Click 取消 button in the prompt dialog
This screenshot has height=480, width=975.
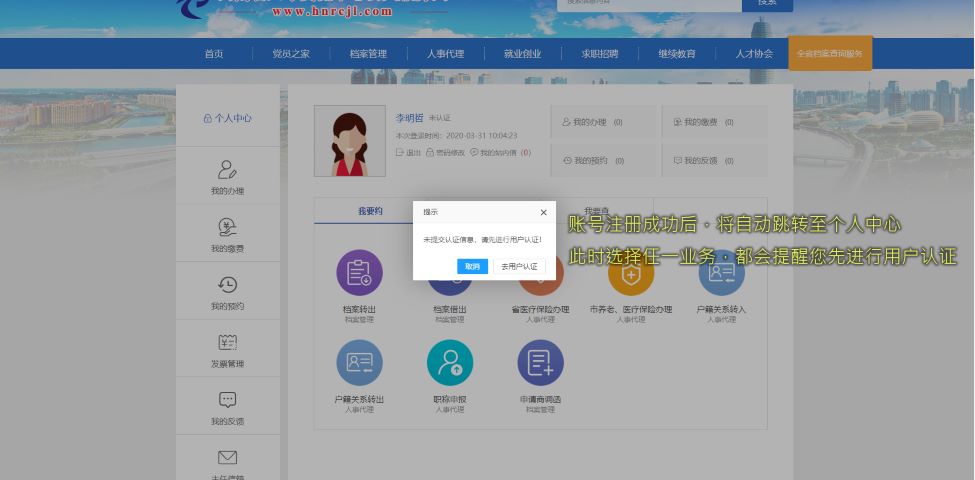[x=472, y=267]
